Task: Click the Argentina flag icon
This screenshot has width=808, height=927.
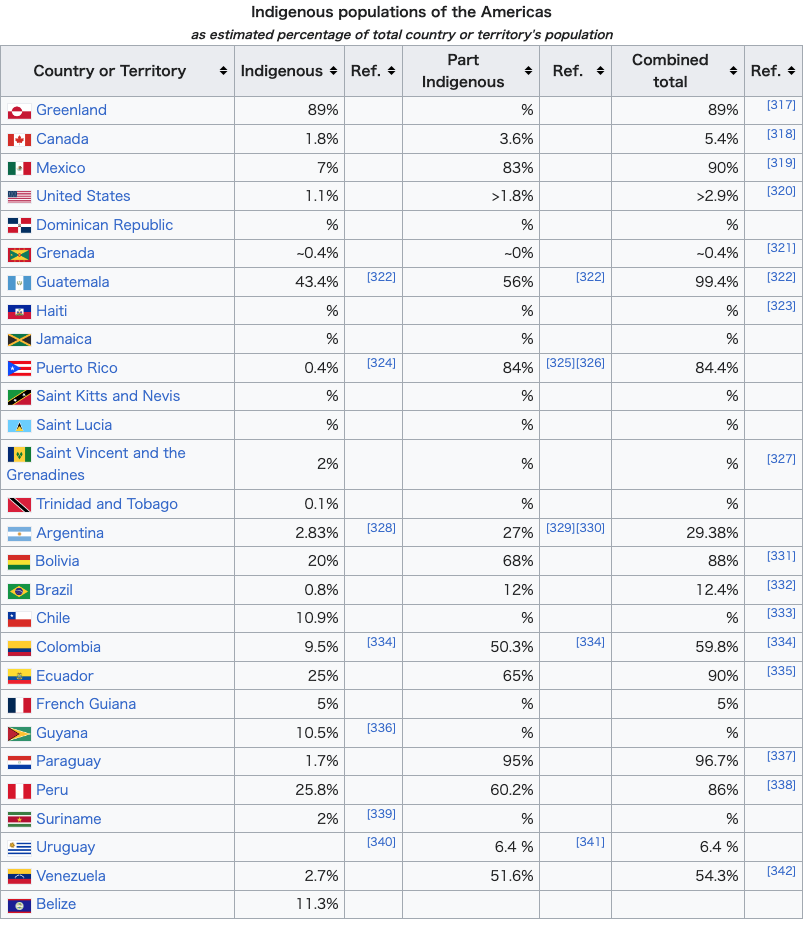Action: [19, 533]
